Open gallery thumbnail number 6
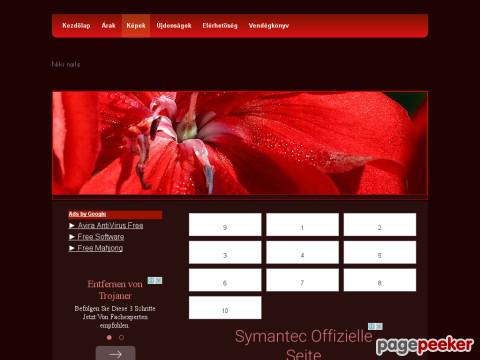Image resolution: width=480 pixels, height=360 pixels. point(225,280)
